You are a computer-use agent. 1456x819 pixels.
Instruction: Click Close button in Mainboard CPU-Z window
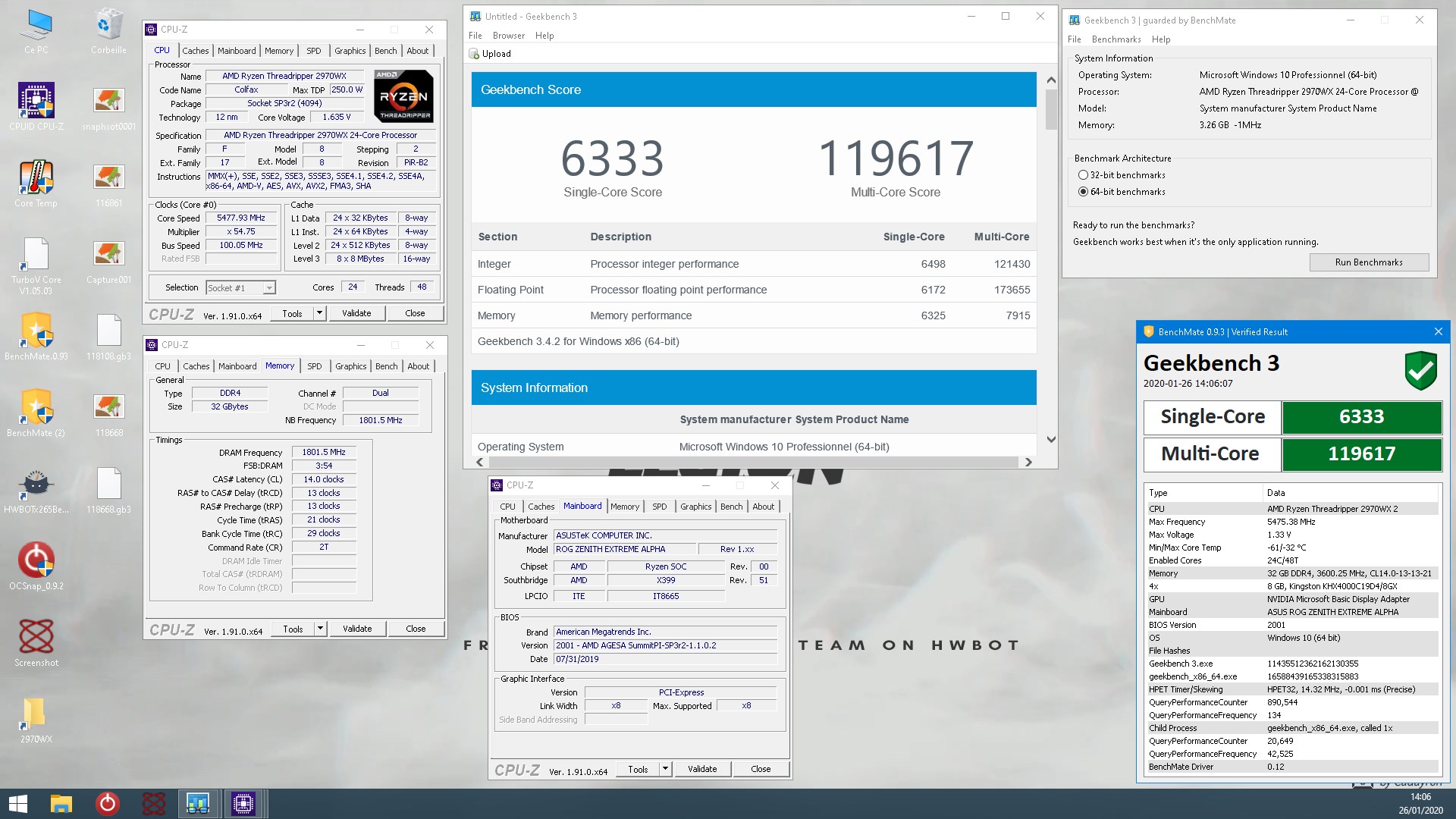click(761, 769)
